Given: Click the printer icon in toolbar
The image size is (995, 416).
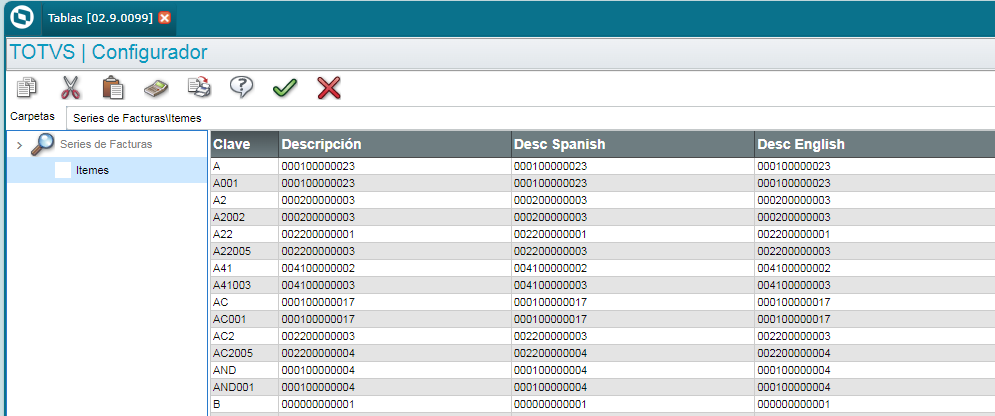Looking at the screenshot, I should click(199, 88).
